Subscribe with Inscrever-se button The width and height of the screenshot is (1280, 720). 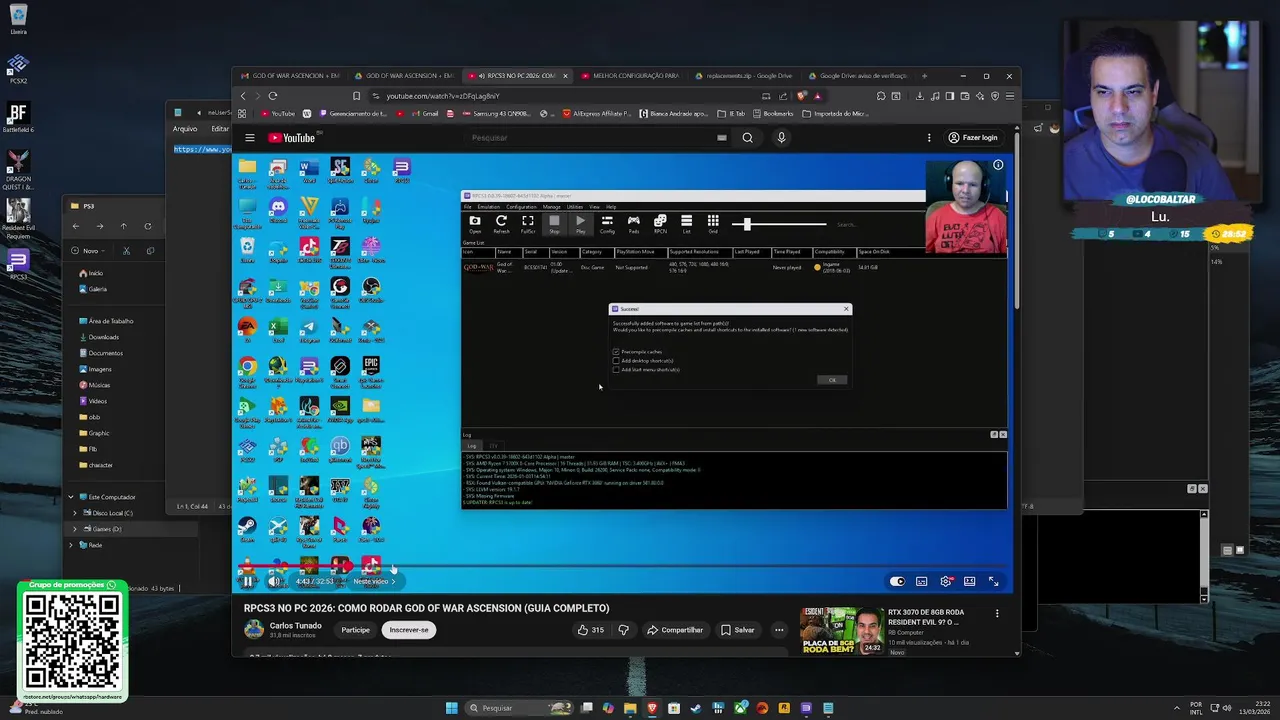[x=408, y=630]
